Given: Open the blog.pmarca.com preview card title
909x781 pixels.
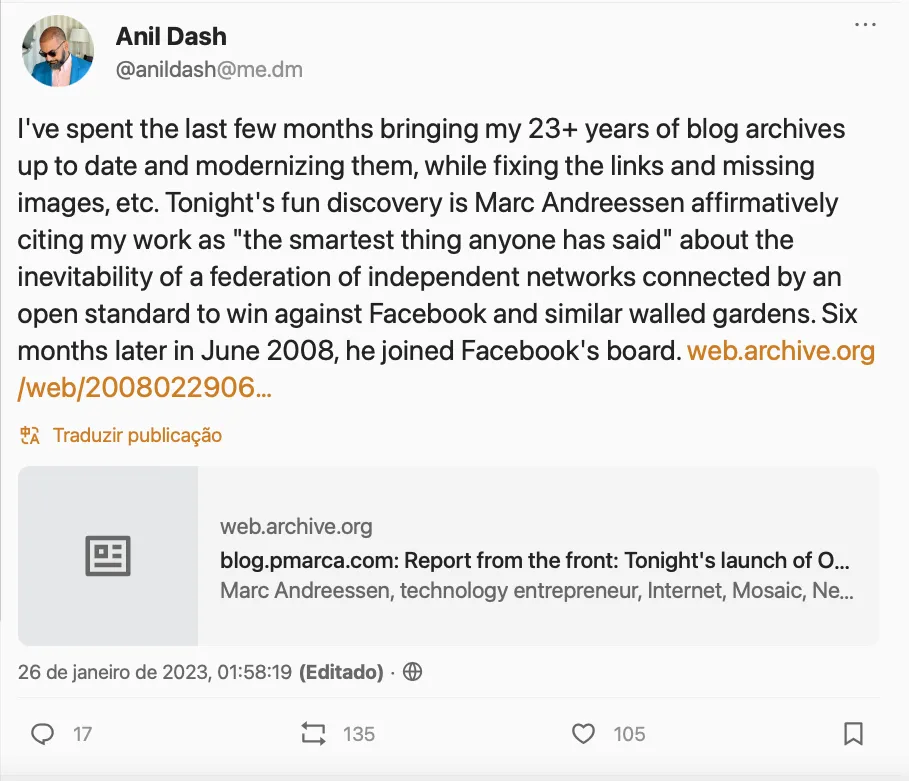Looking at the screenshot, I should tap(535, 558).
